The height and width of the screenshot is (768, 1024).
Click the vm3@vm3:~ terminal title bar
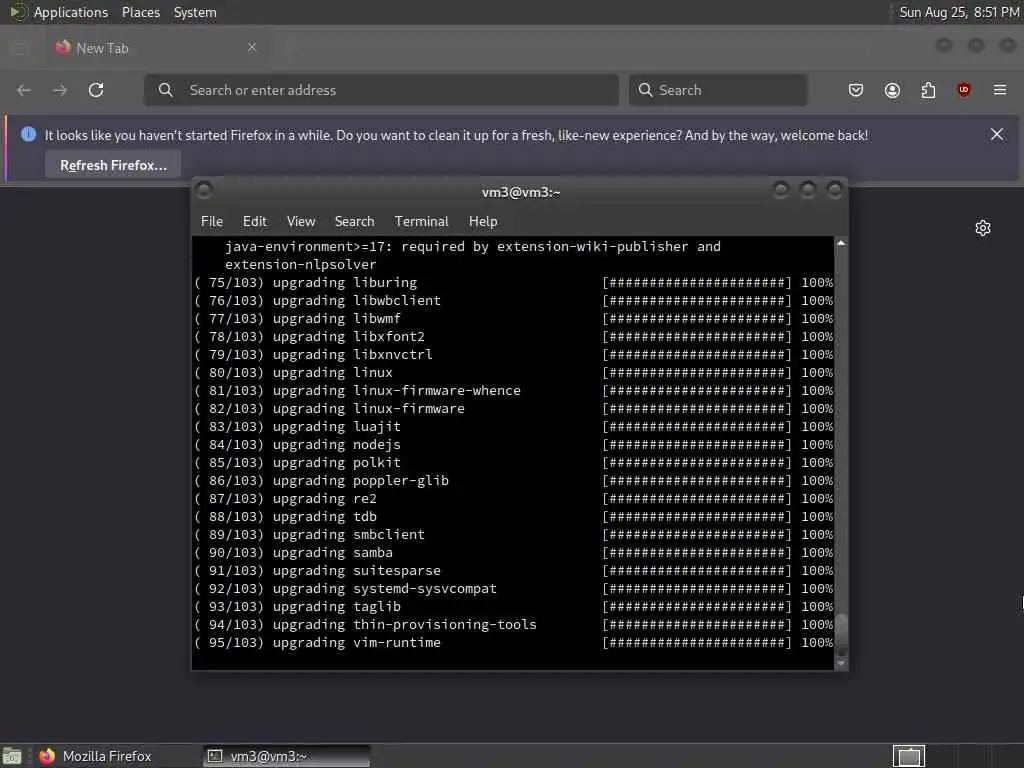[x=520, y=192]
